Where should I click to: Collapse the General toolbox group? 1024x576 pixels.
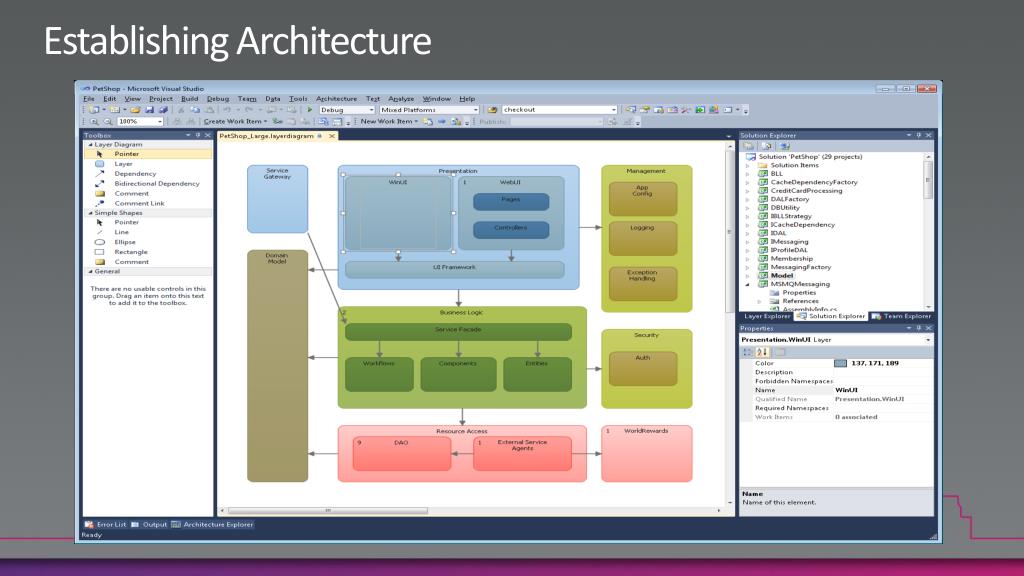(91, 271)
